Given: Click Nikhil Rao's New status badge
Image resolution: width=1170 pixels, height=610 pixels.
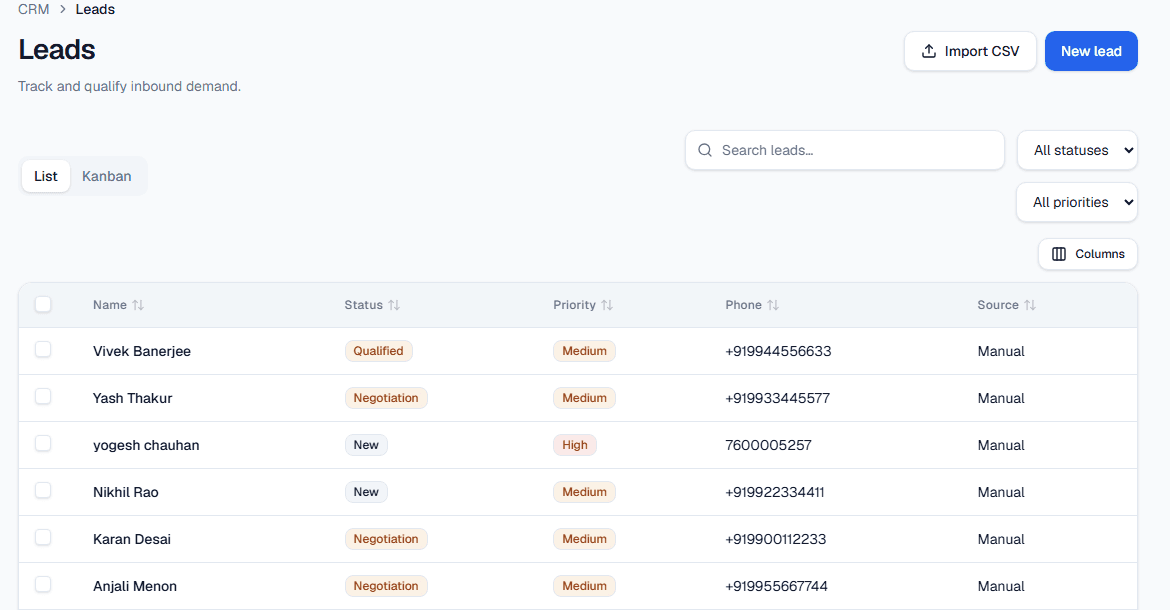Looking at the screenshot, I should pos(366,492).
